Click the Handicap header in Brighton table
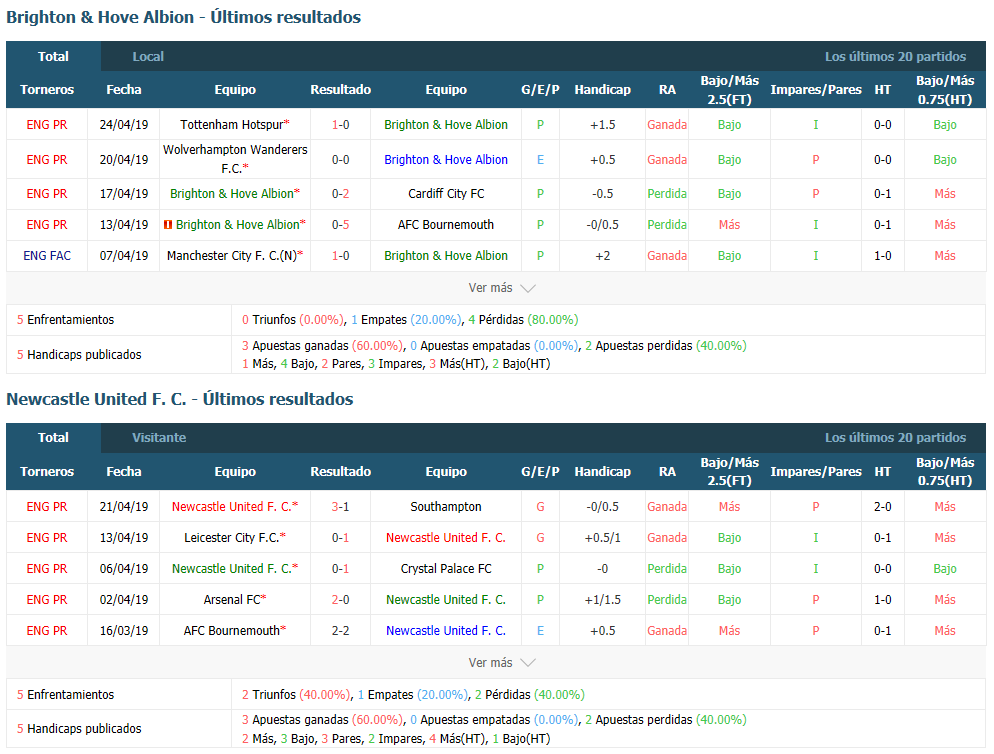 [602, 89]
